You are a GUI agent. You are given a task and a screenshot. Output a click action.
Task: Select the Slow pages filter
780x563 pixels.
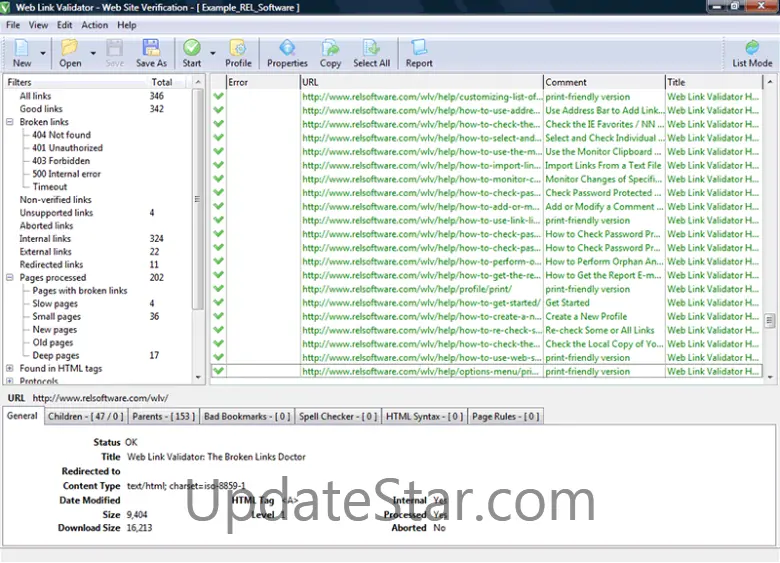pyautogui.click(x=55, y=303)
